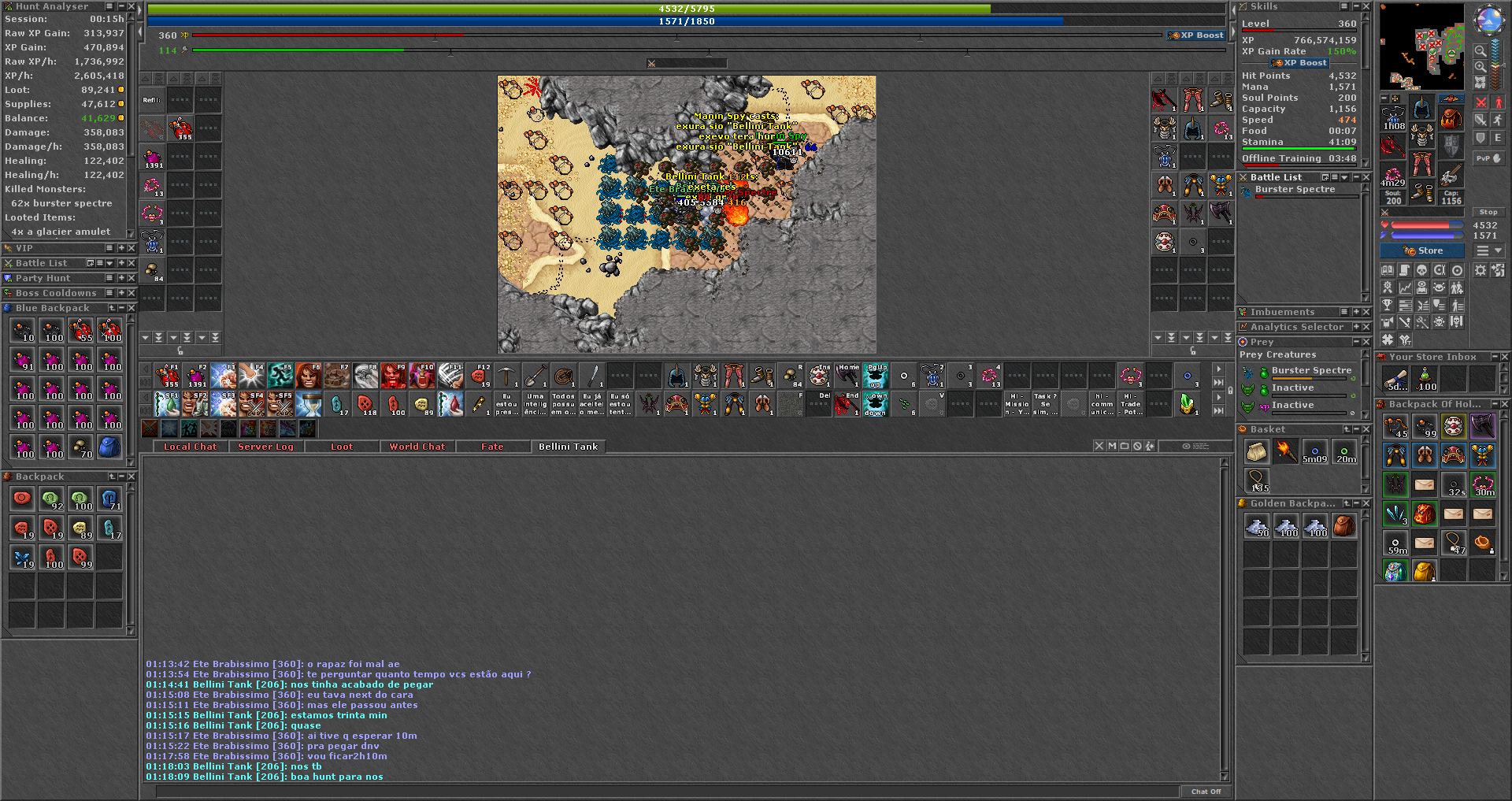Click the M icon in the chat toolbar
The image size is (1512, 801).
coord(1112,446)
